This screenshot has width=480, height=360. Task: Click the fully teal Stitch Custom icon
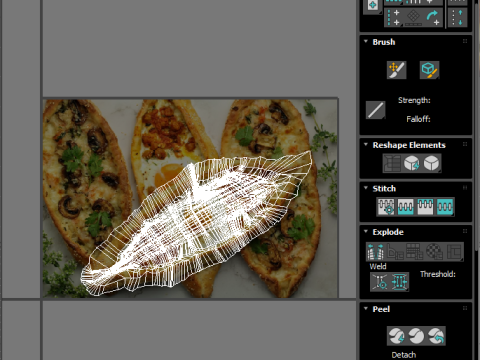coord(445,207)
